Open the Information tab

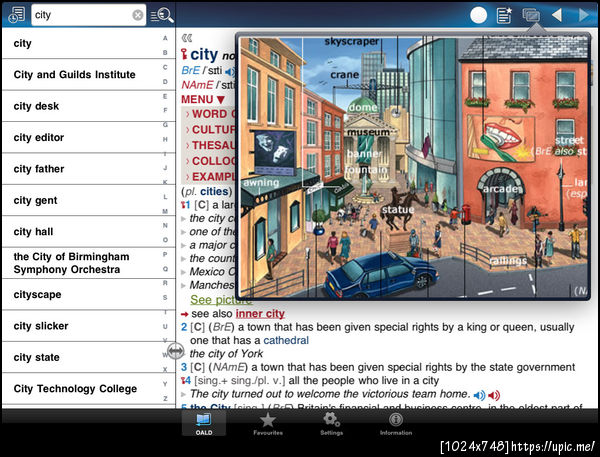coord(396,424)
